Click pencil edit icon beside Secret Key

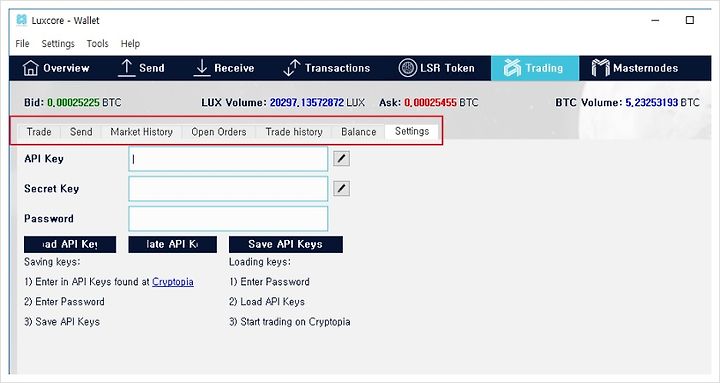(x=341, y=188)
